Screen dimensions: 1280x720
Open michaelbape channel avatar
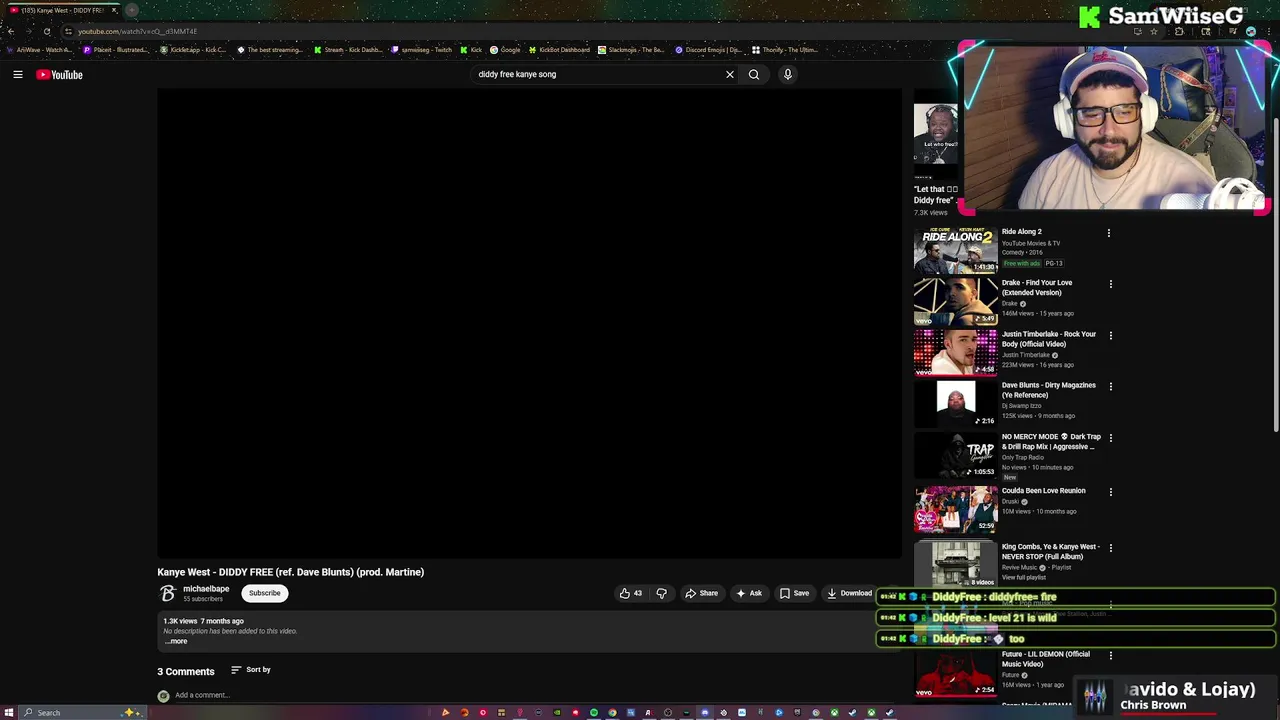(x=167, y=593)
